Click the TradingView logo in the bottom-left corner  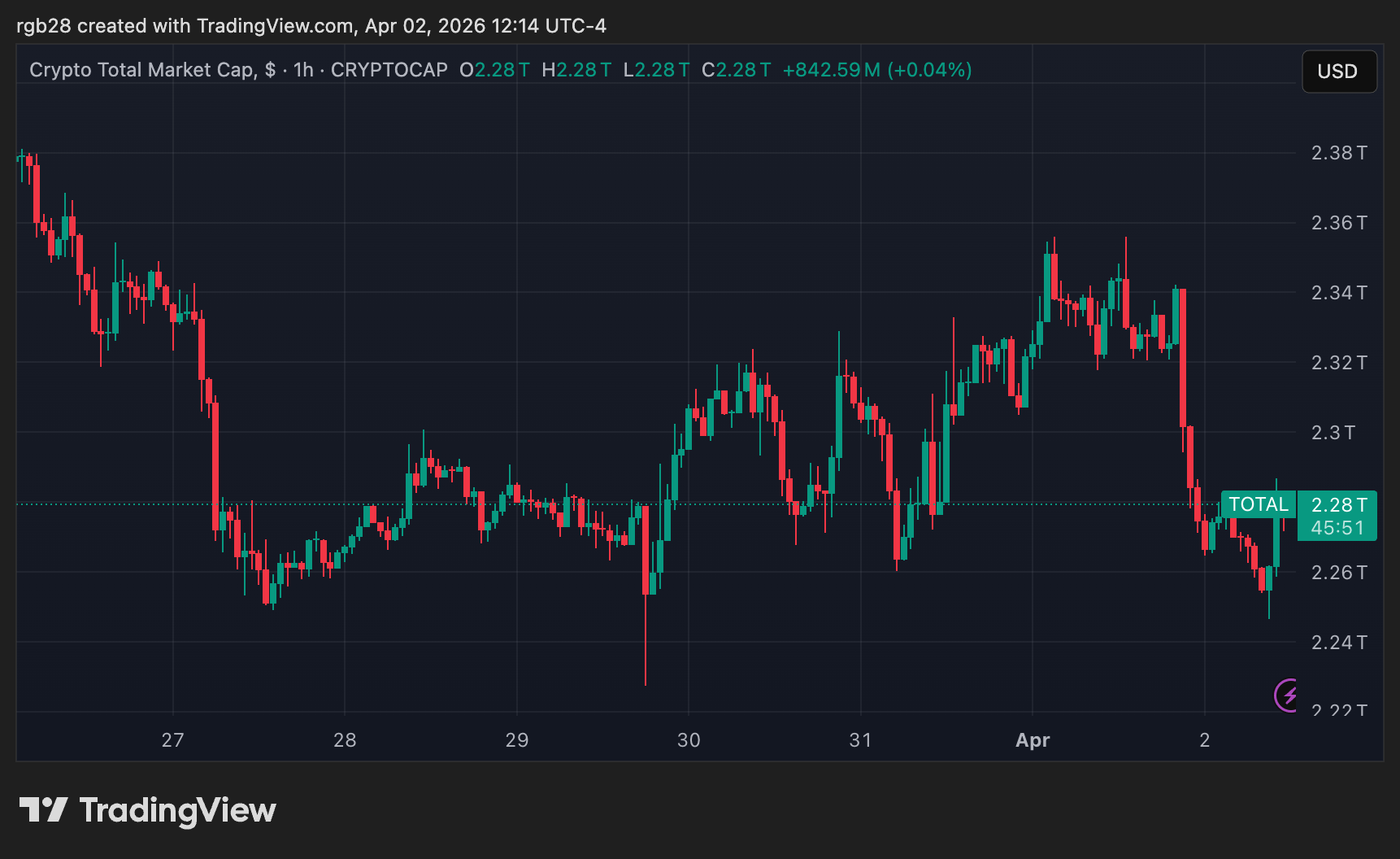click(x=150, y=809)
